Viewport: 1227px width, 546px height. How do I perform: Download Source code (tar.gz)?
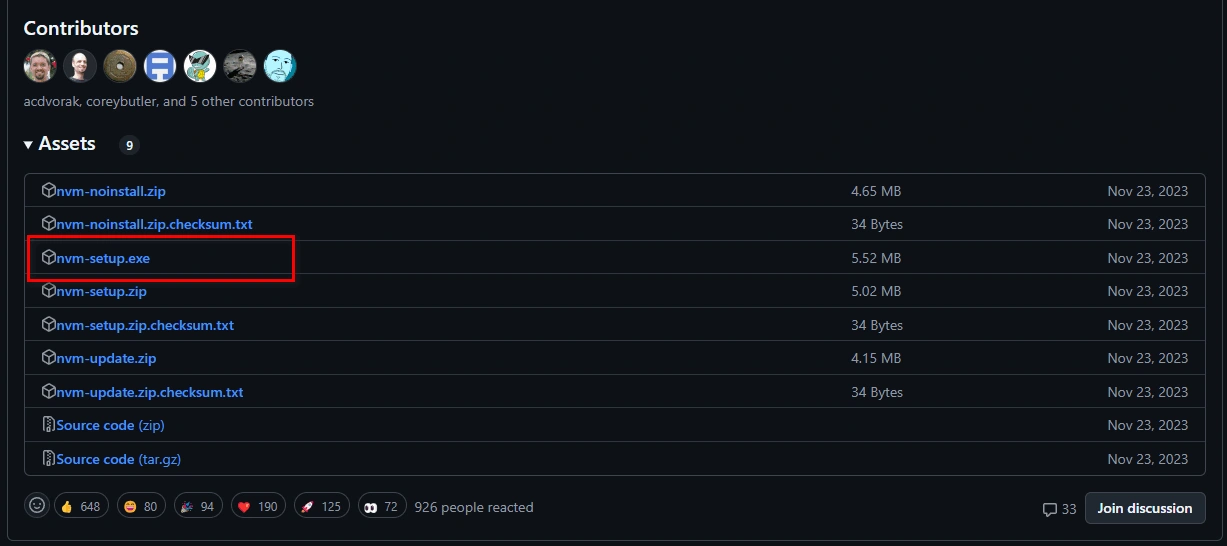tap(119, 459)
